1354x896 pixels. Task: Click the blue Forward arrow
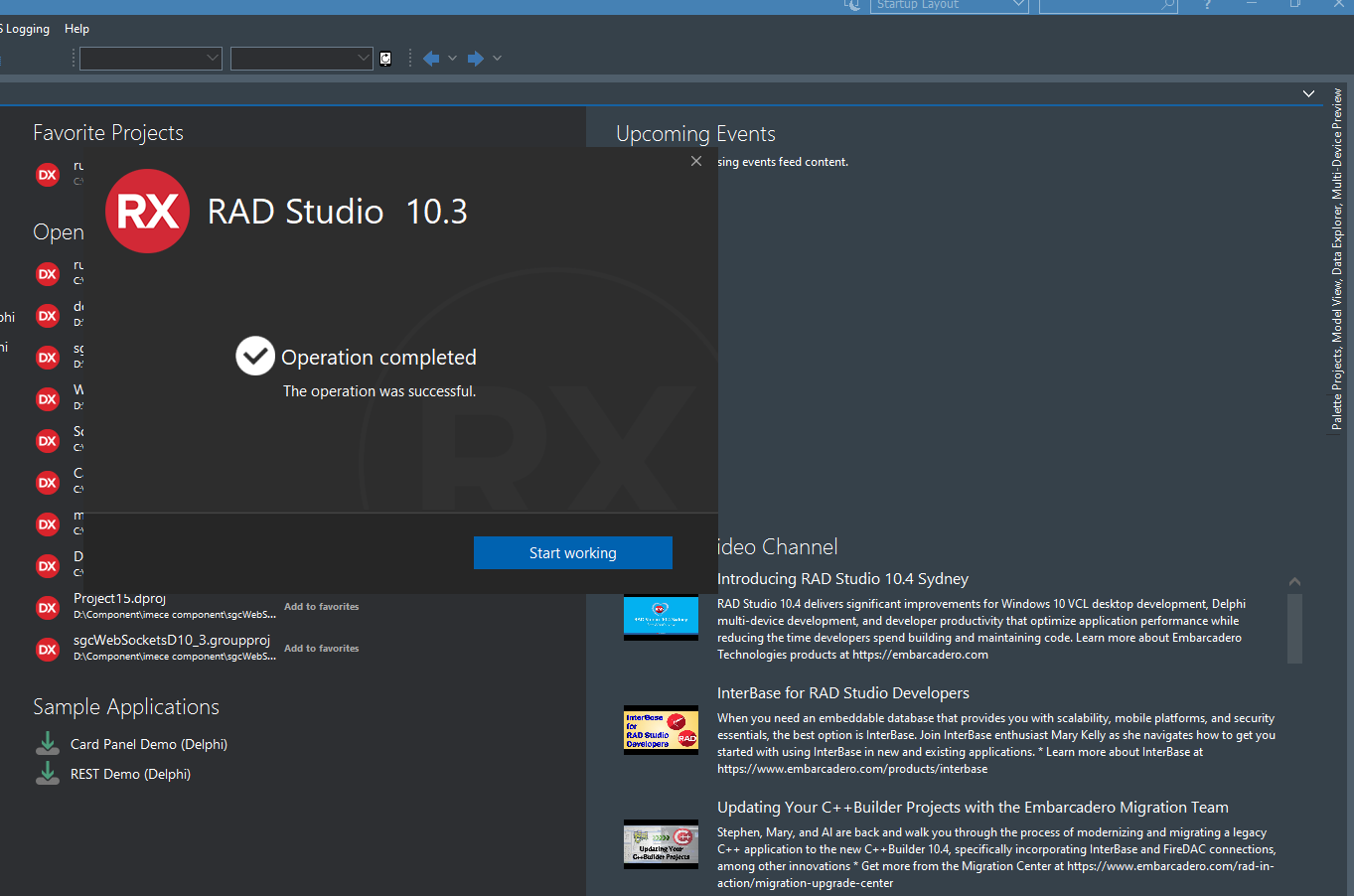pos(476,59)
